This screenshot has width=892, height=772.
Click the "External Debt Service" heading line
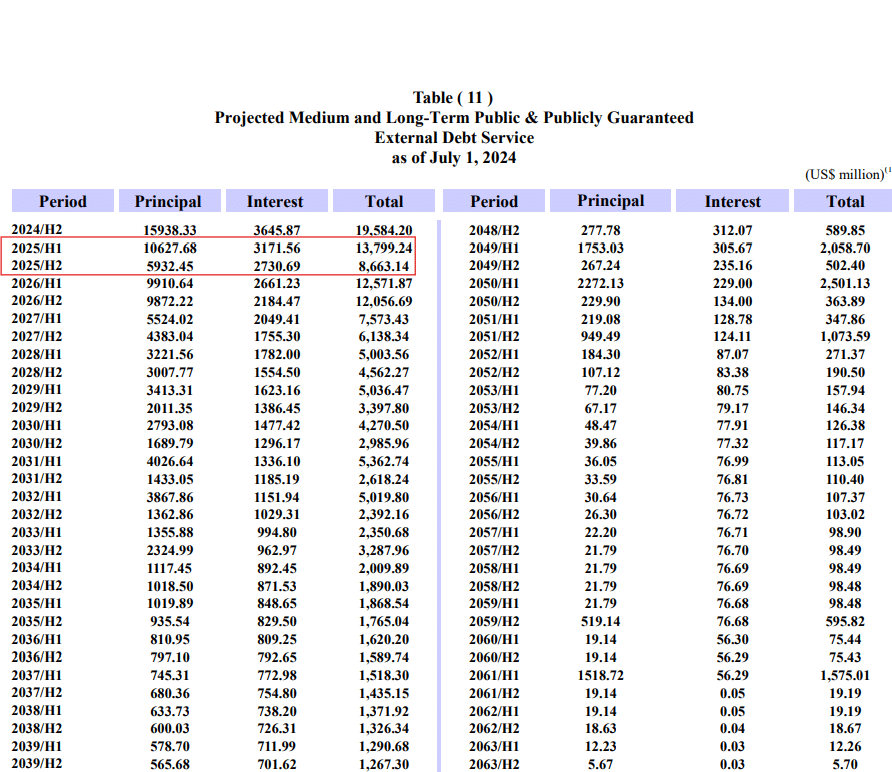tap(453, 138)
